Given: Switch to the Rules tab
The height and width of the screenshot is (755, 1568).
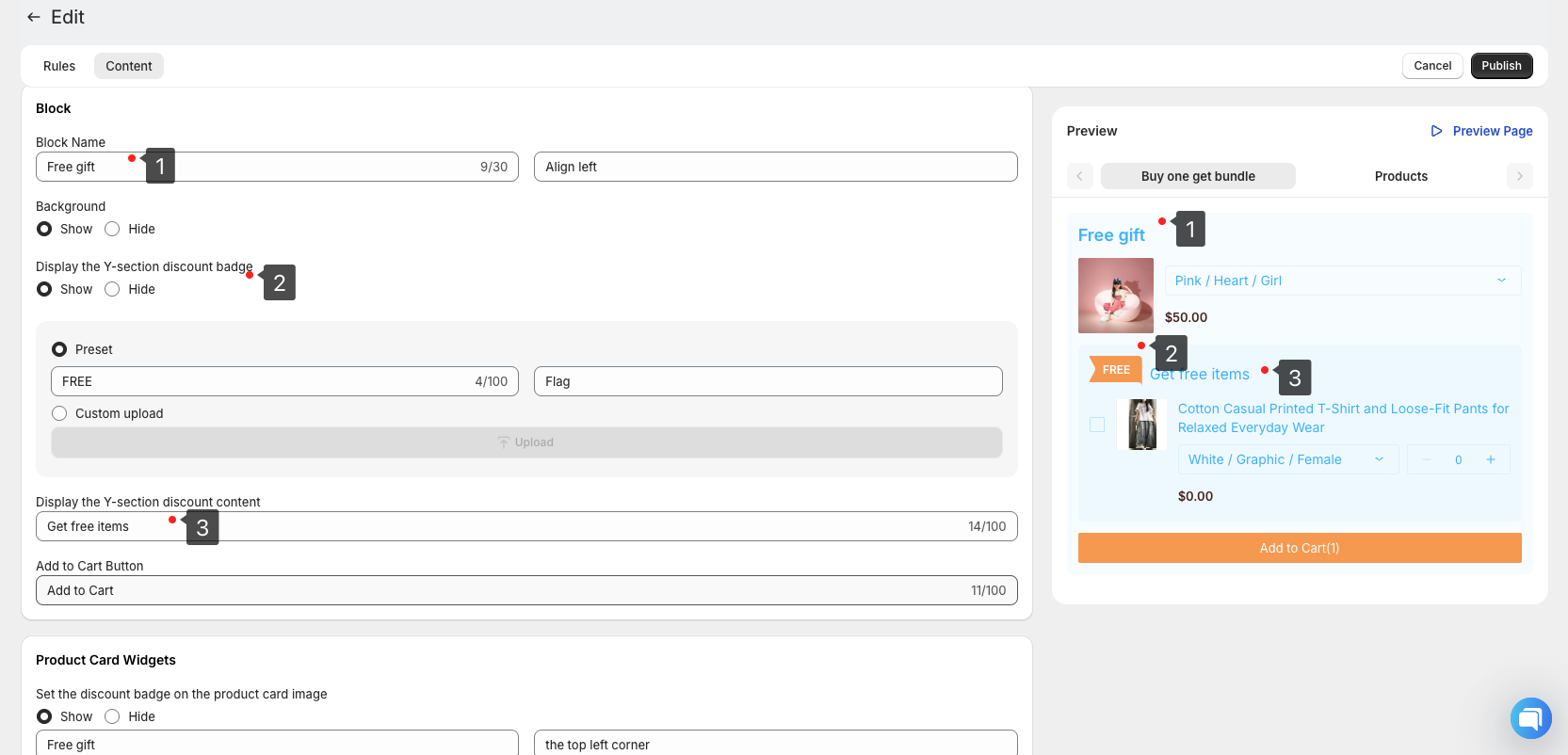Looking at the screenshot, I should [x=59, y=66].
